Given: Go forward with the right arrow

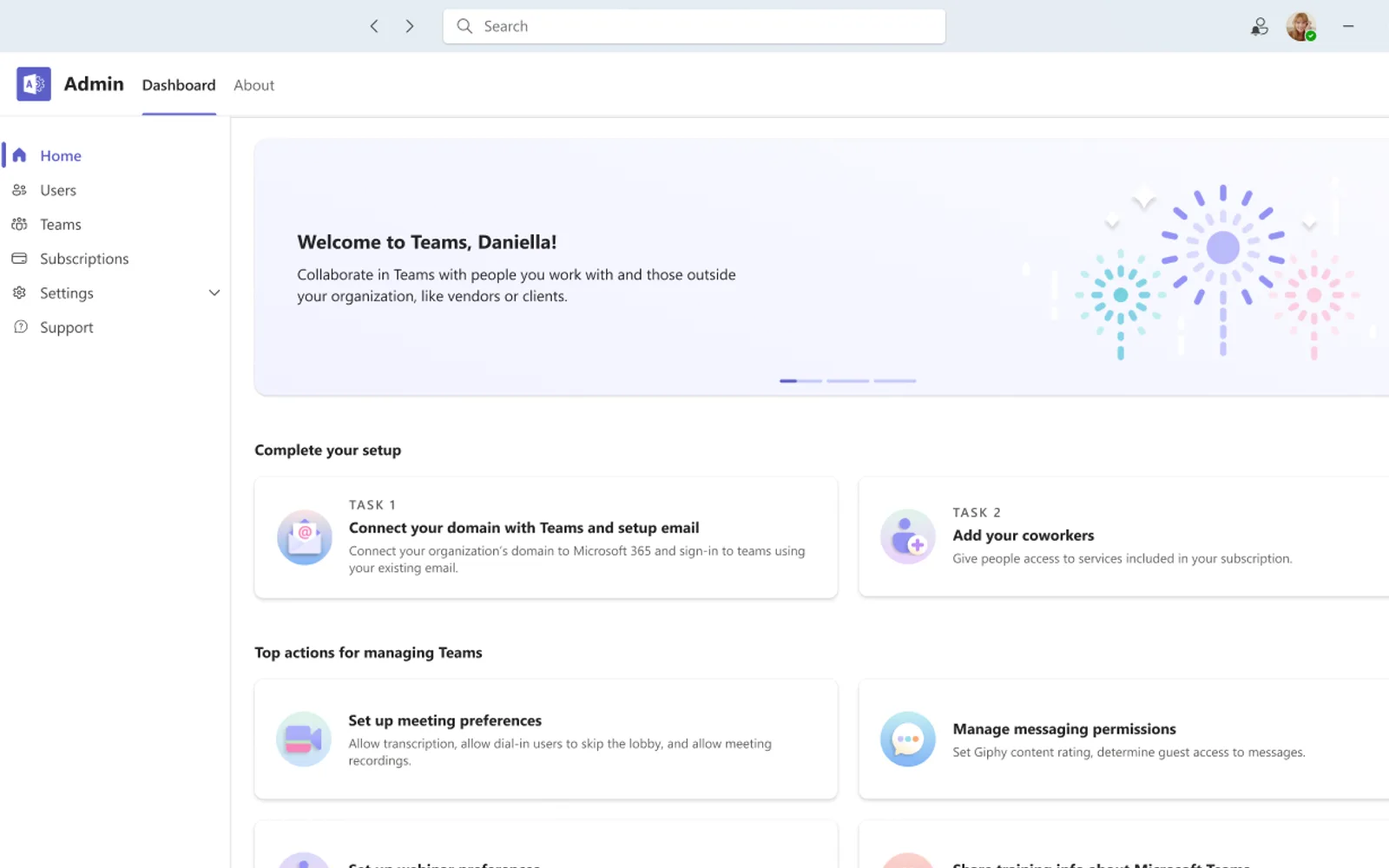Looking at the screenshot, I should point(410,26).
